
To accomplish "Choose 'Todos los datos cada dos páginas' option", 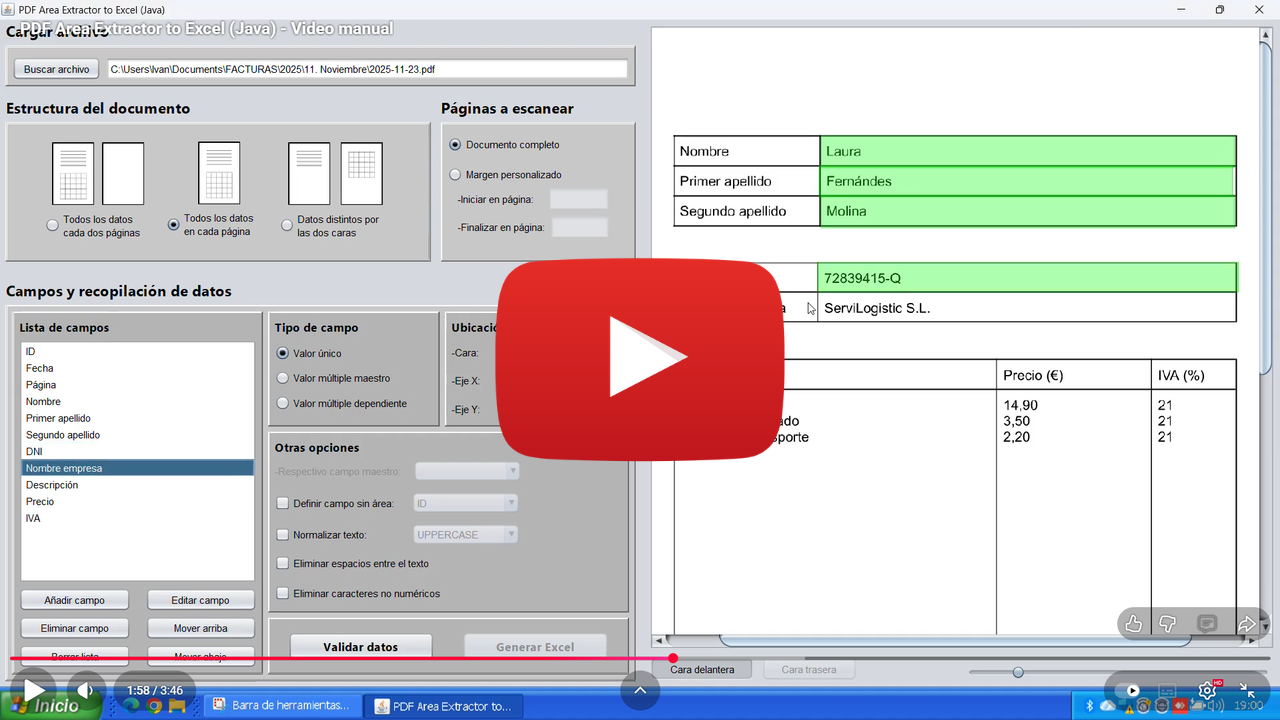I will 53,226.
